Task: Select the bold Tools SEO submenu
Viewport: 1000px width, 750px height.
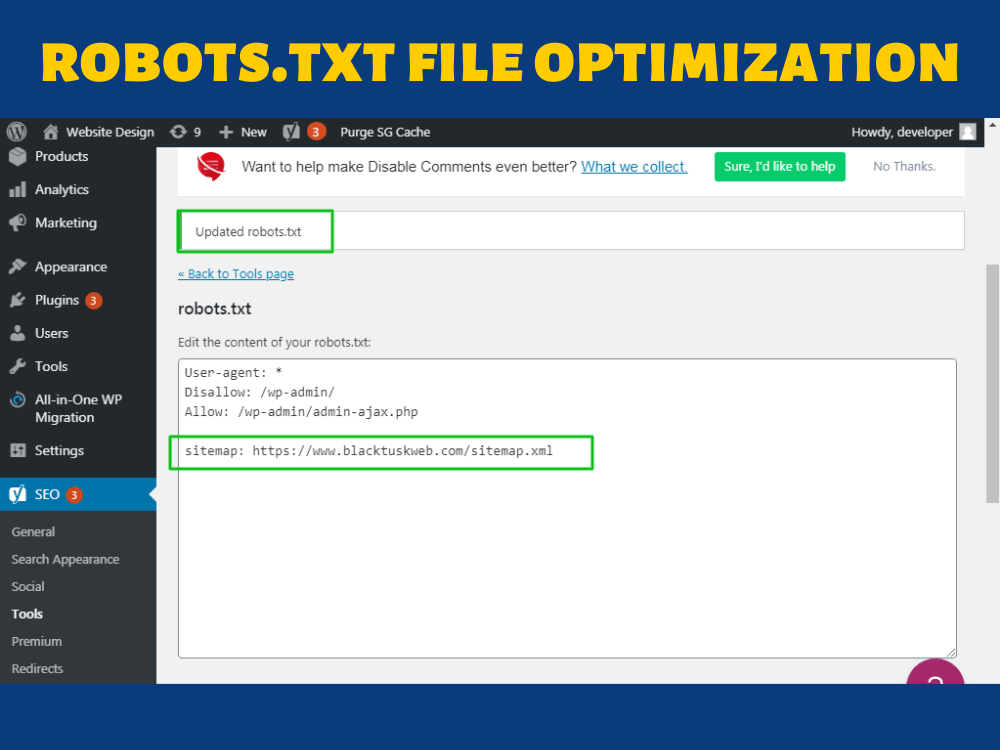Action: coord(27,614)
